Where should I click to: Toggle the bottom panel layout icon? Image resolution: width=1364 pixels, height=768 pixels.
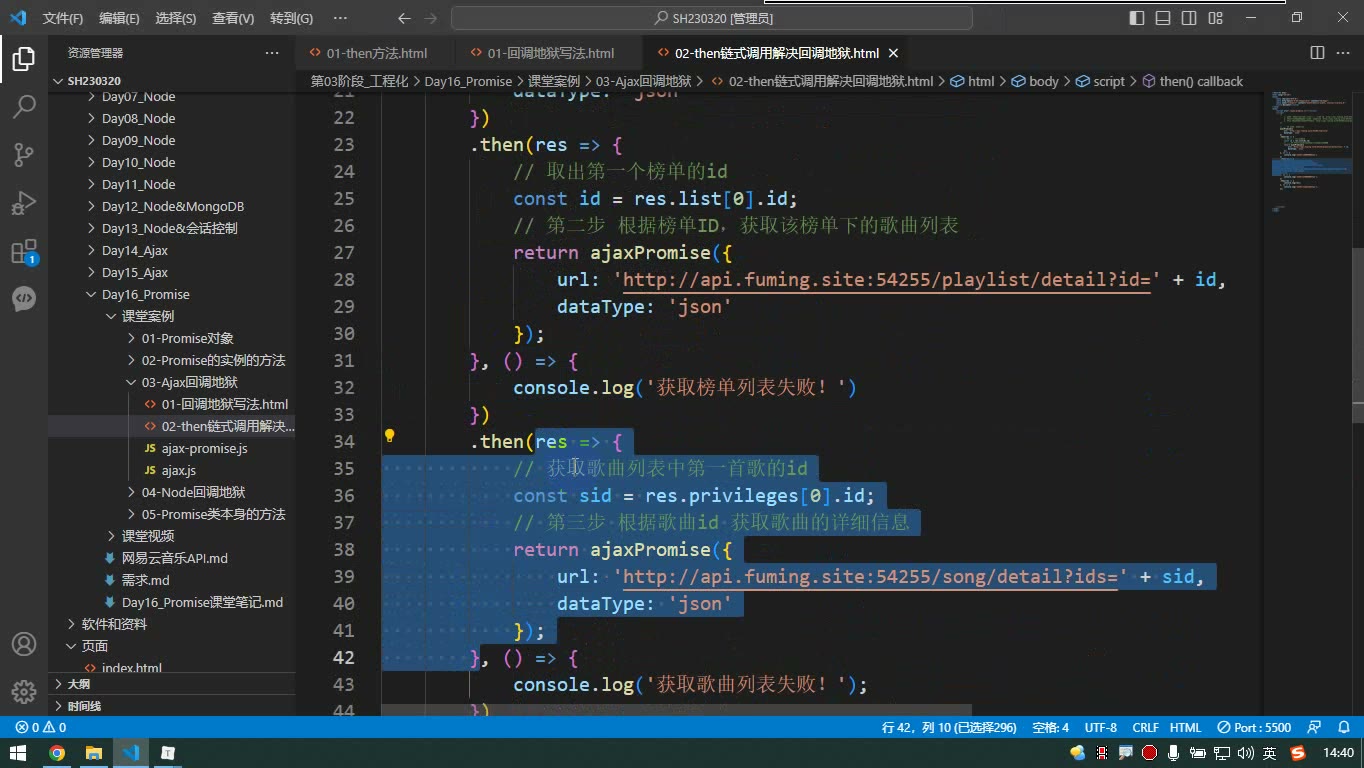tap(1163, 18)
